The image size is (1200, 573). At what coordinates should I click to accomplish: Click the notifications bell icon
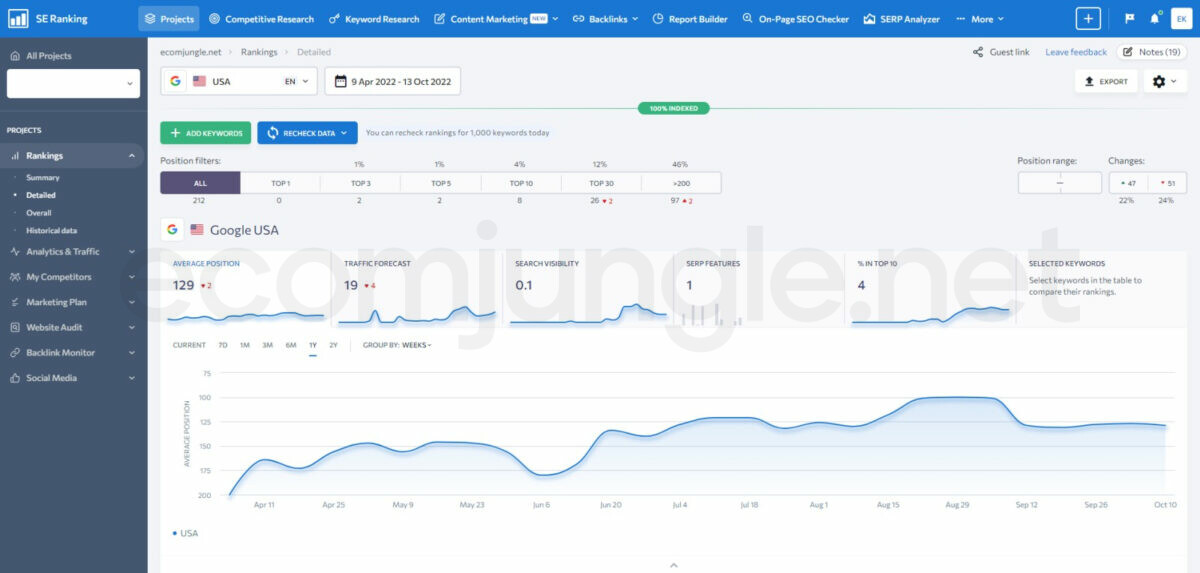[1155, 19]
